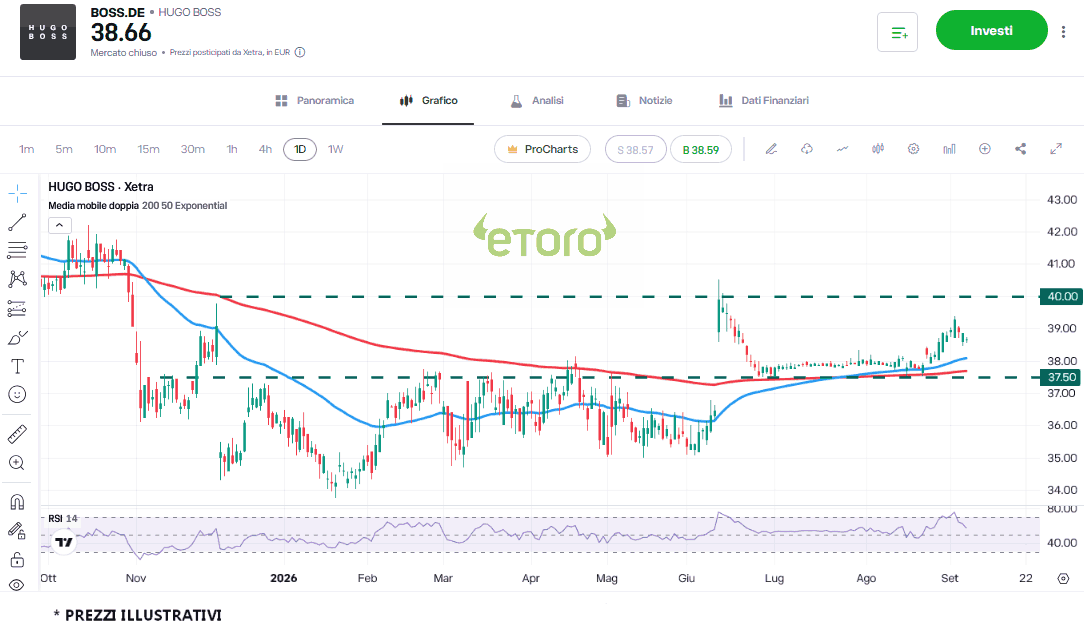Open the line chart type icon
This screenshot has width=1084, height=625.
pyautogui.click(x=842, y=149)
